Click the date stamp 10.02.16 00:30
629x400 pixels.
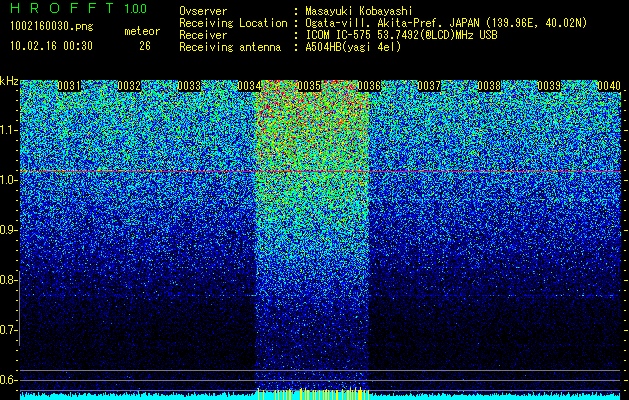coord(51,46)
